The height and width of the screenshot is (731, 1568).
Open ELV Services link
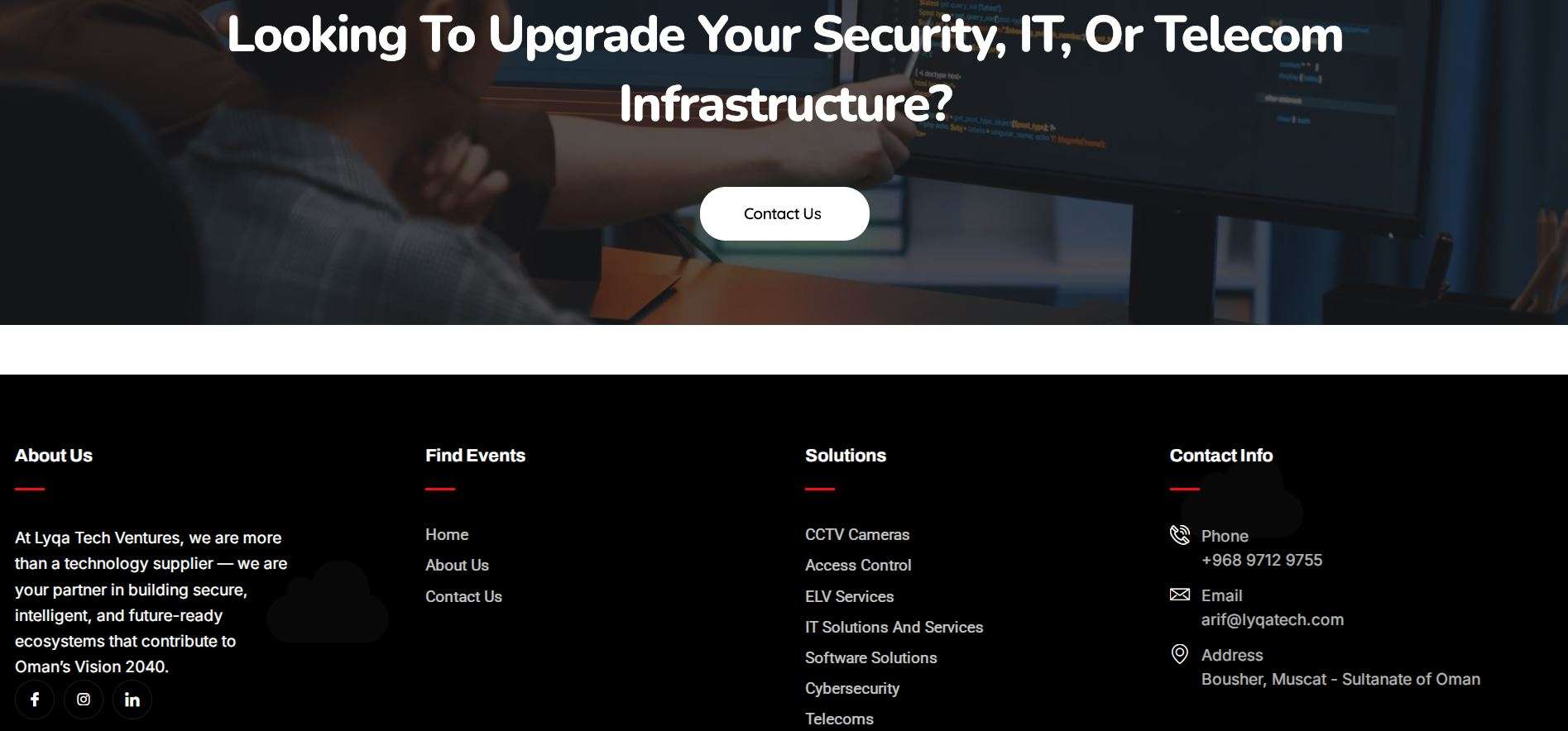point(849,597)
